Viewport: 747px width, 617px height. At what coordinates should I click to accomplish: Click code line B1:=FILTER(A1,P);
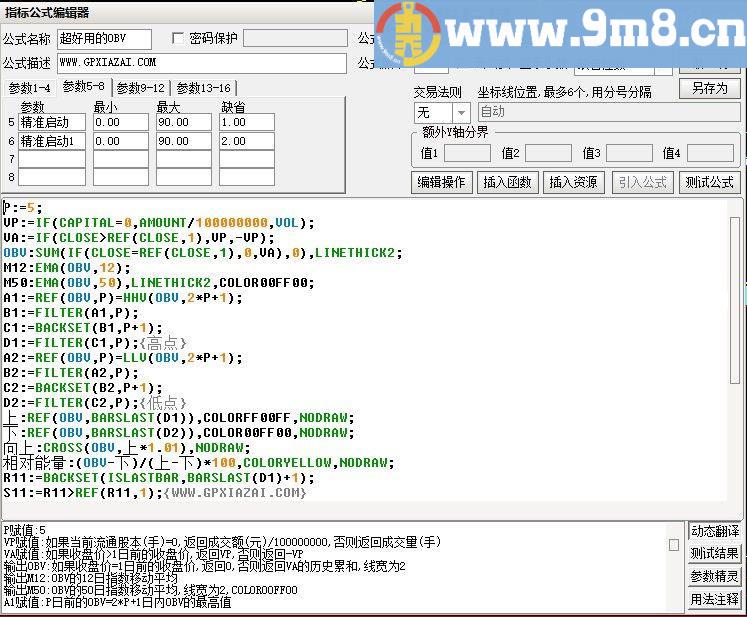click(71, 313)
